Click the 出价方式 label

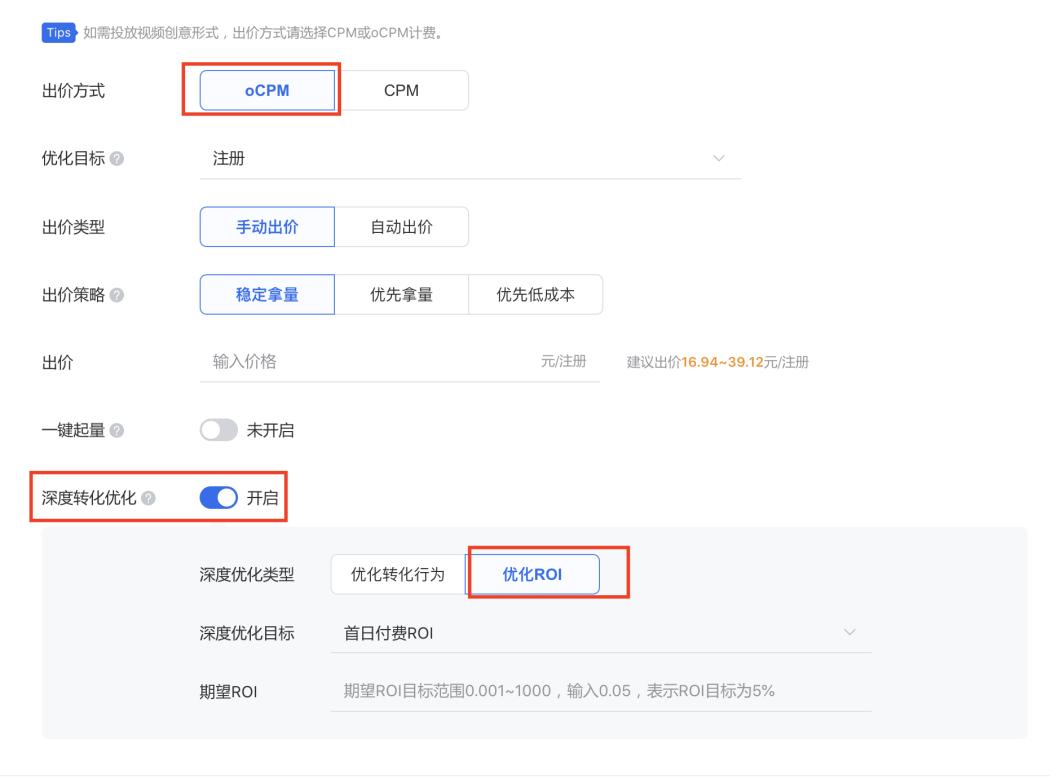pos(73,91)
